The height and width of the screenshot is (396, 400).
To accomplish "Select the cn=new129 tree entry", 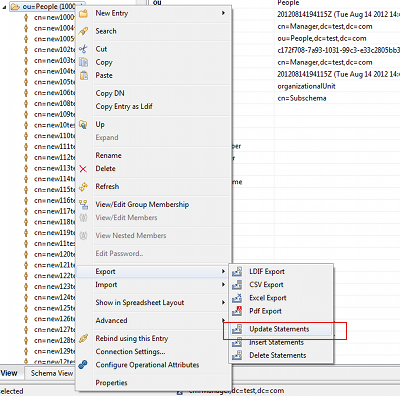I will [x=55, y=351].
